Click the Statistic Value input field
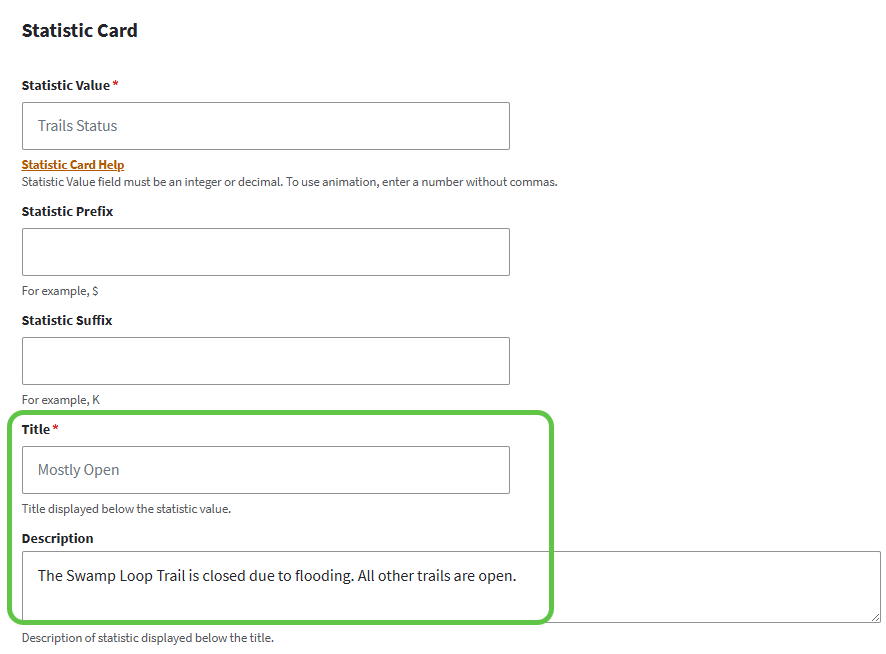886x654 pixels. click(266, 126)
